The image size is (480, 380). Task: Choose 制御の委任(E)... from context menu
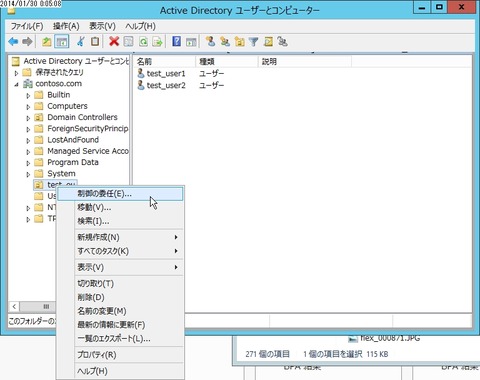pyautogui.click(x=120, y=194)
